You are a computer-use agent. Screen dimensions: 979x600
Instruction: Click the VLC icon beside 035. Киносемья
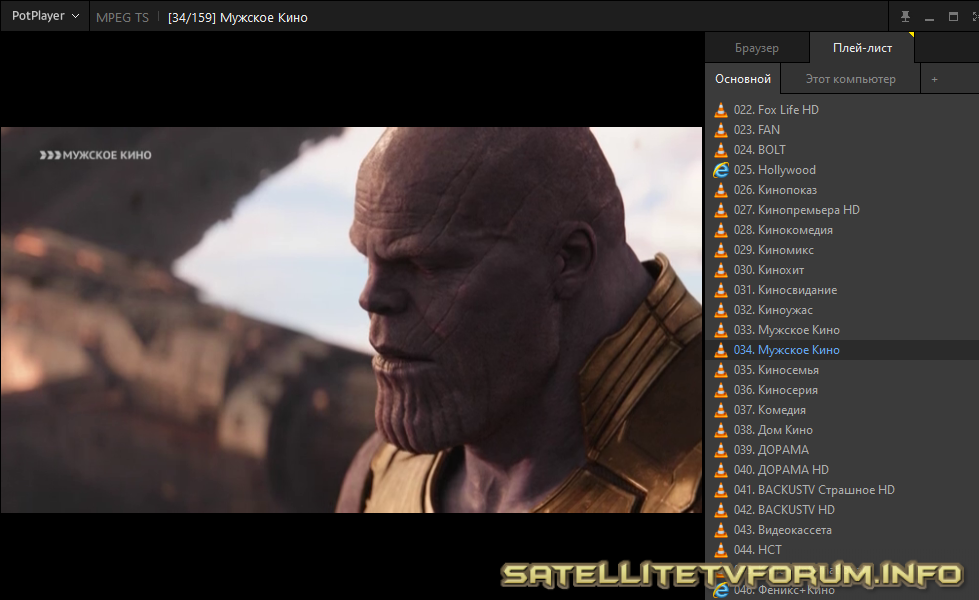[x=721, y=370]
